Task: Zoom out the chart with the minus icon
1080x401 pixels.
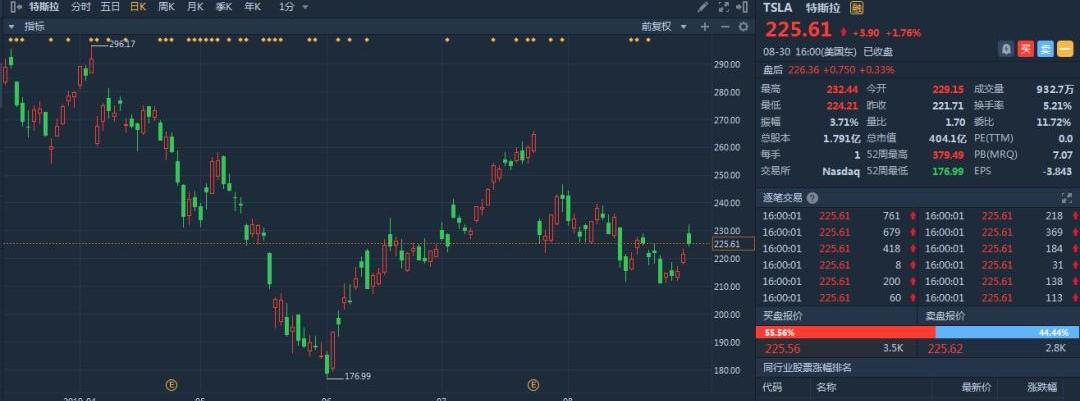Action: click(725, 27)
